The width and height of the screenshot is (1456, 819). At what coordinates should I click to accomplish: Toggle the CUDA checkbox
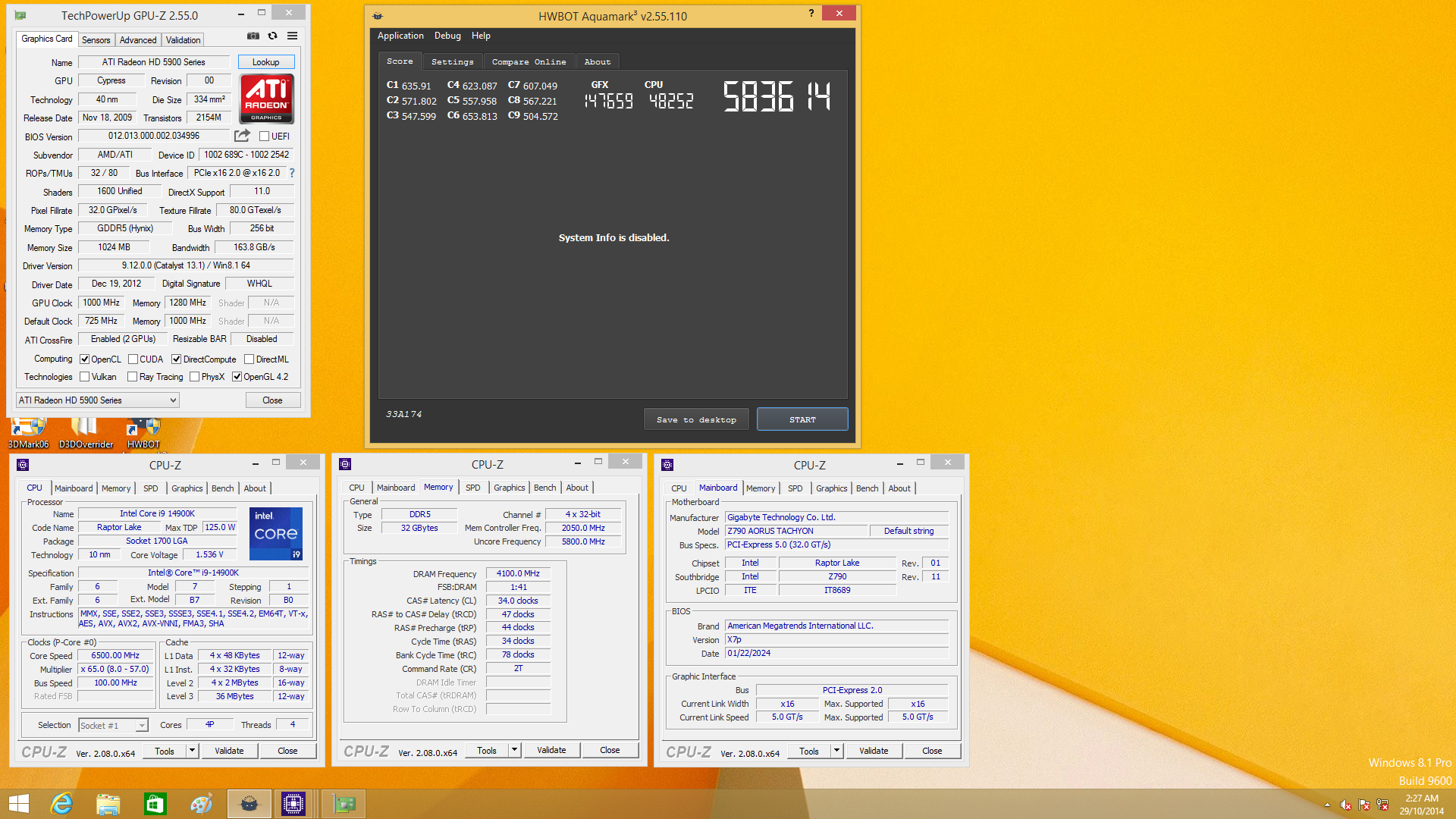[133, 359]
